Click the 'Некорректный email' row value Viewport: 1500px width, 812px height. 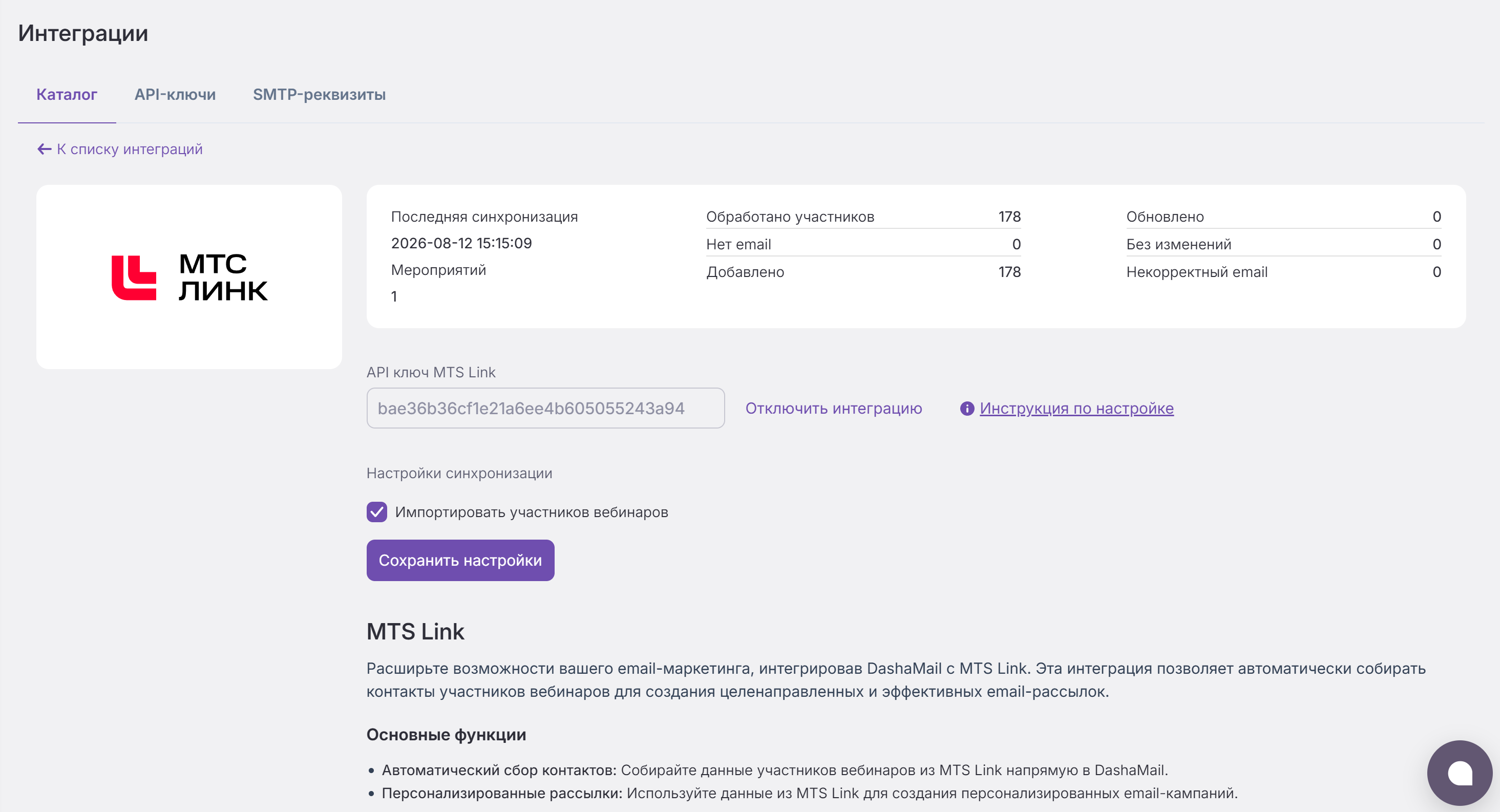point(1437,272)
